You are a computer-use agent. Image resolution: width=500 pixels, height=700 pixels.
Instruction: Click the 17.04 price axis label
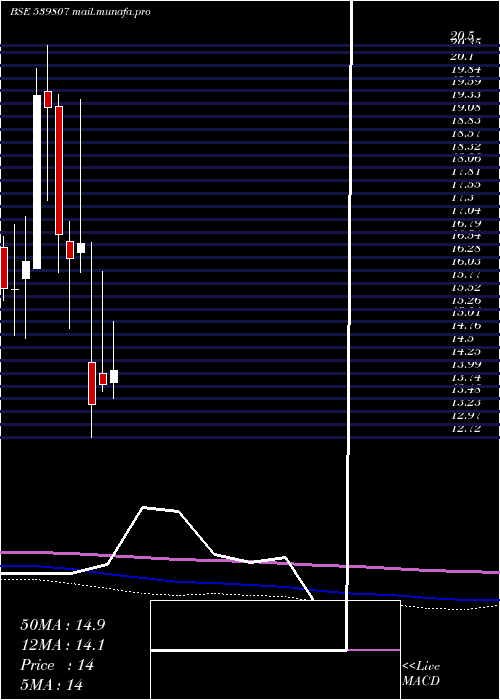coord(466,210)
